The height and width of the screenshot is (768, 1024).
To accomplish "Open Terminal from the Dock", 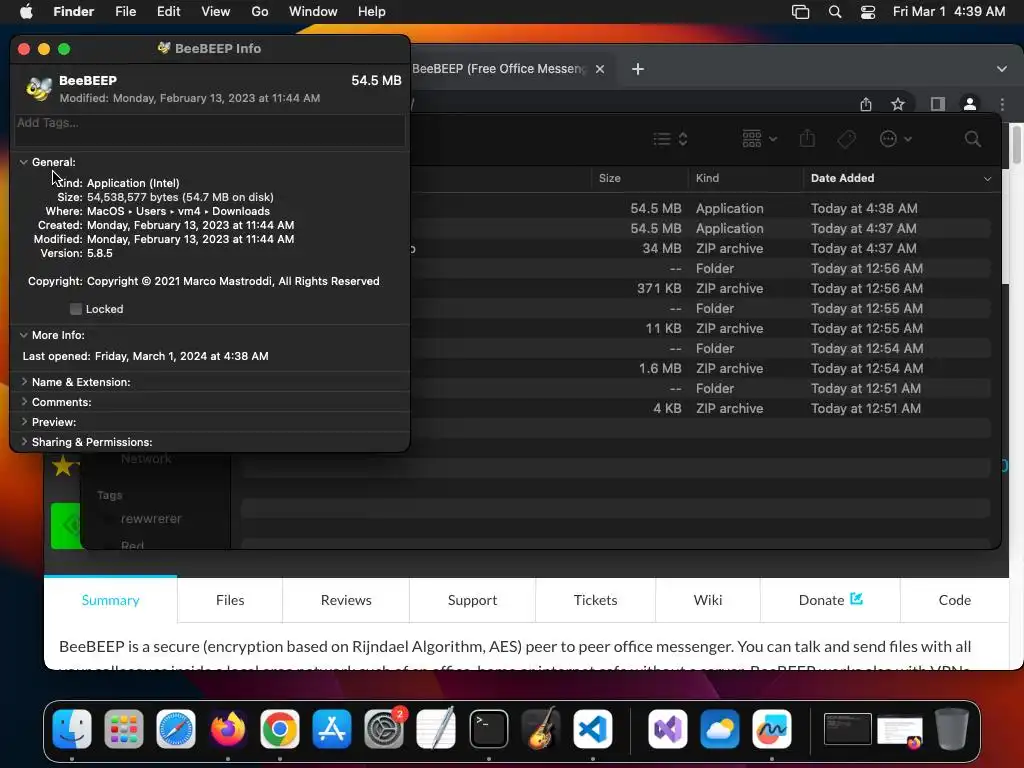I will point(488,729).
